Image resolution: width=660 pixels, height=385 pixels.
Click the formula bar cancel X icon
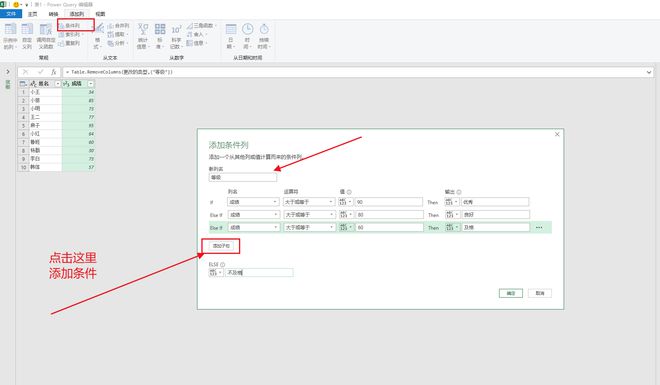(x=25, y=72)
